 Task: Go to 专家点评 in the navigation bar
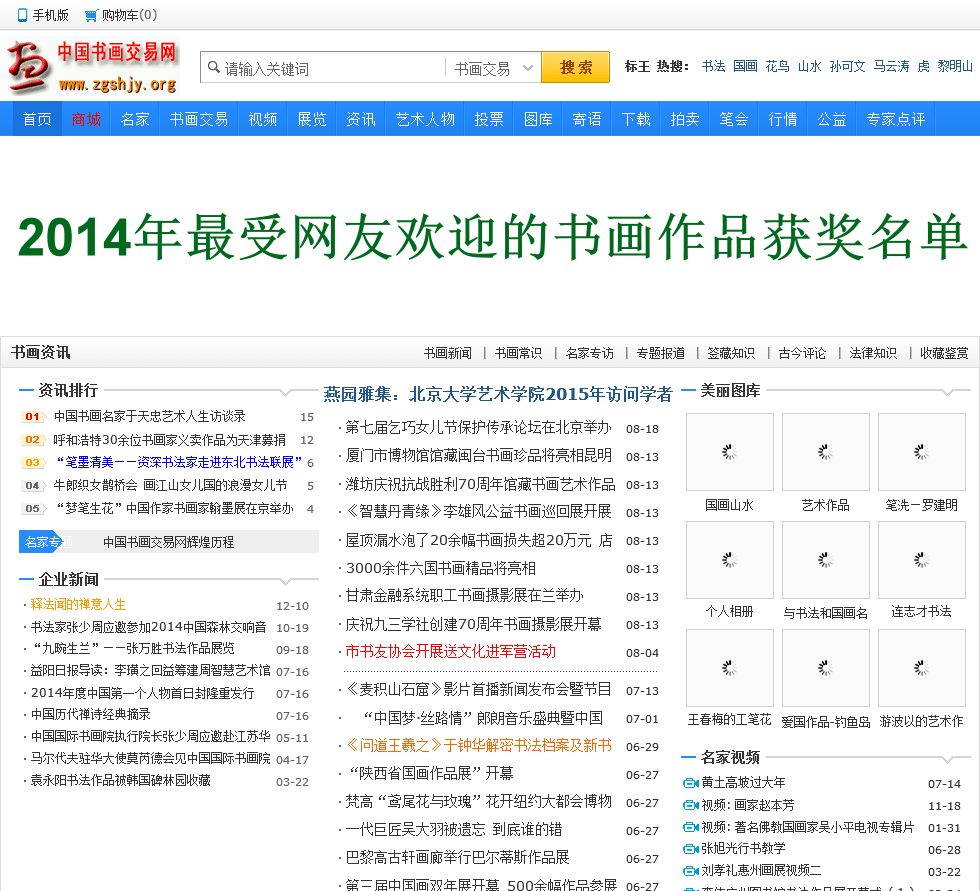pos(895,119)
